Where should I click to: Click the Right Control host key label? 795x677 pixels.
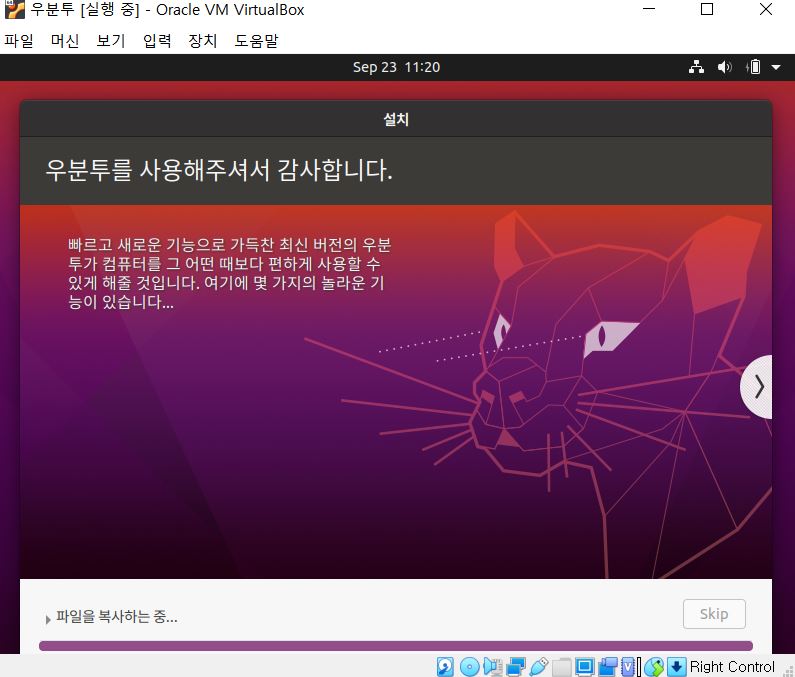[x=732, y=666]
